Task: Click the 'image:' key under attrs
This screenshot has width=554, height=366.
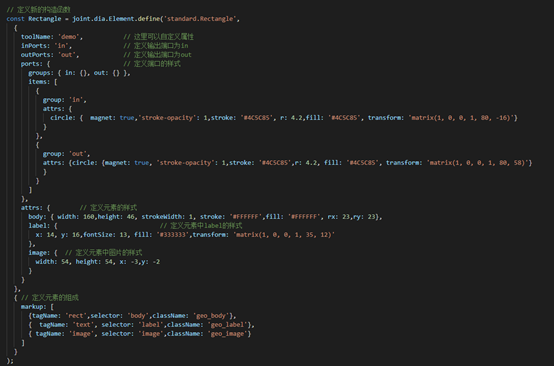Action: 39,253
